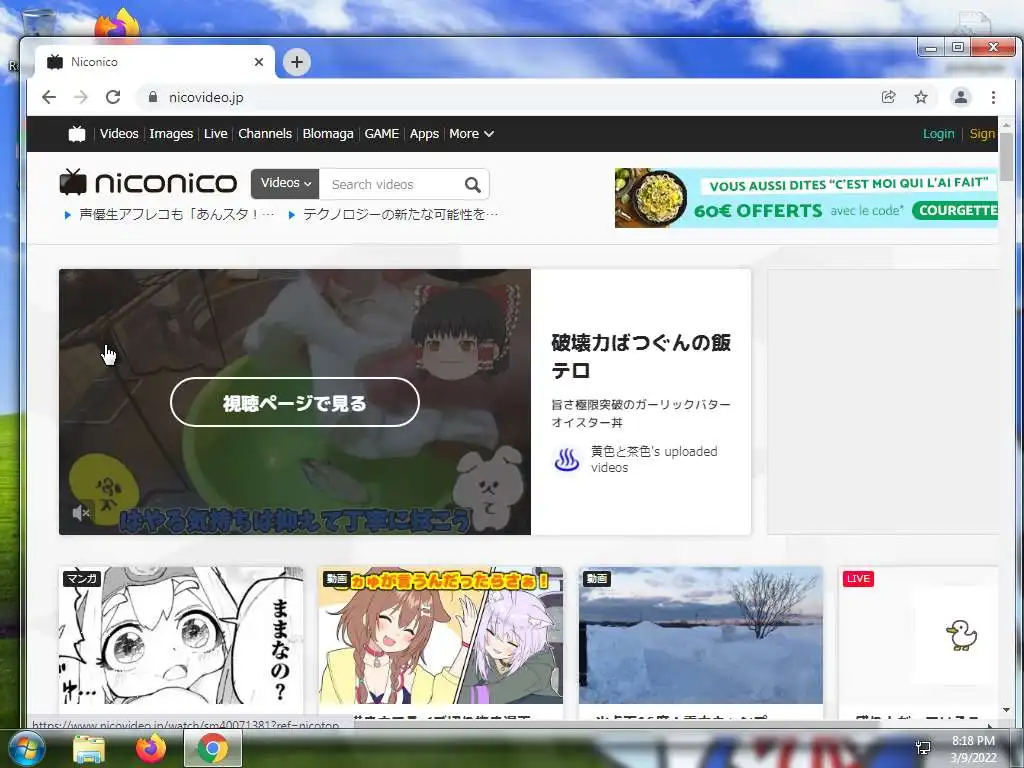Open the Chrome profile avatar icon
Image resolution: width=1024 pixels, height=768 pixels.
click(961, 97)
